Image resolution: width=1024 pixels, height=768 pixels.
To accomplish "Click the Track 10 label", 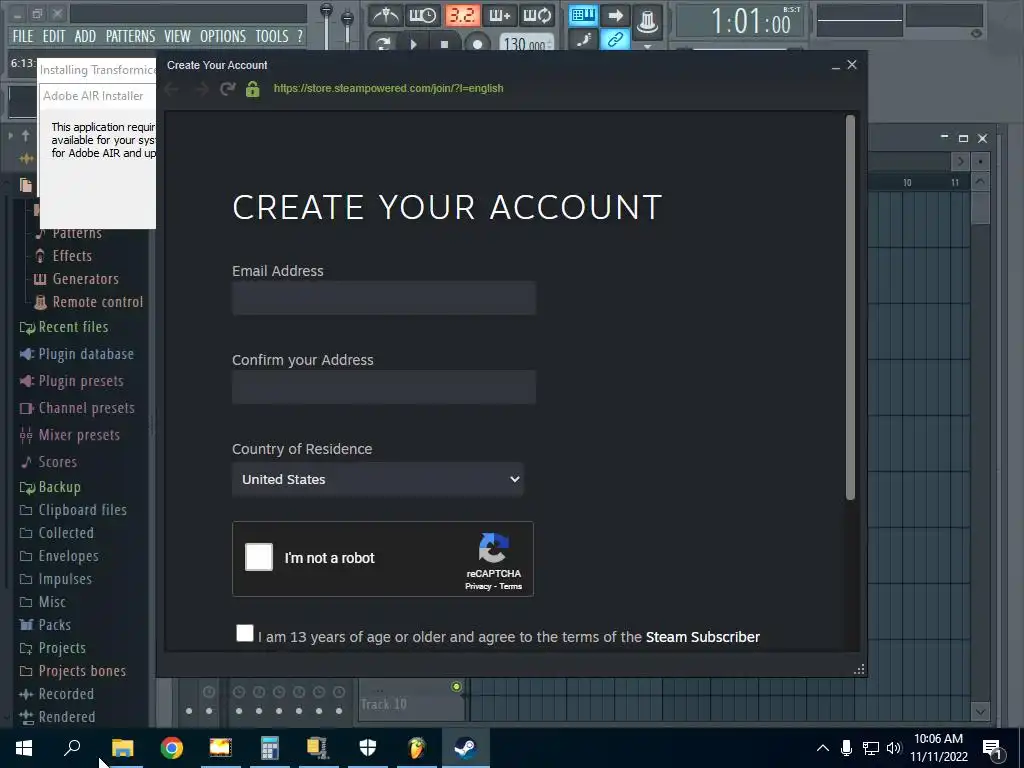I will coord(383,704).
